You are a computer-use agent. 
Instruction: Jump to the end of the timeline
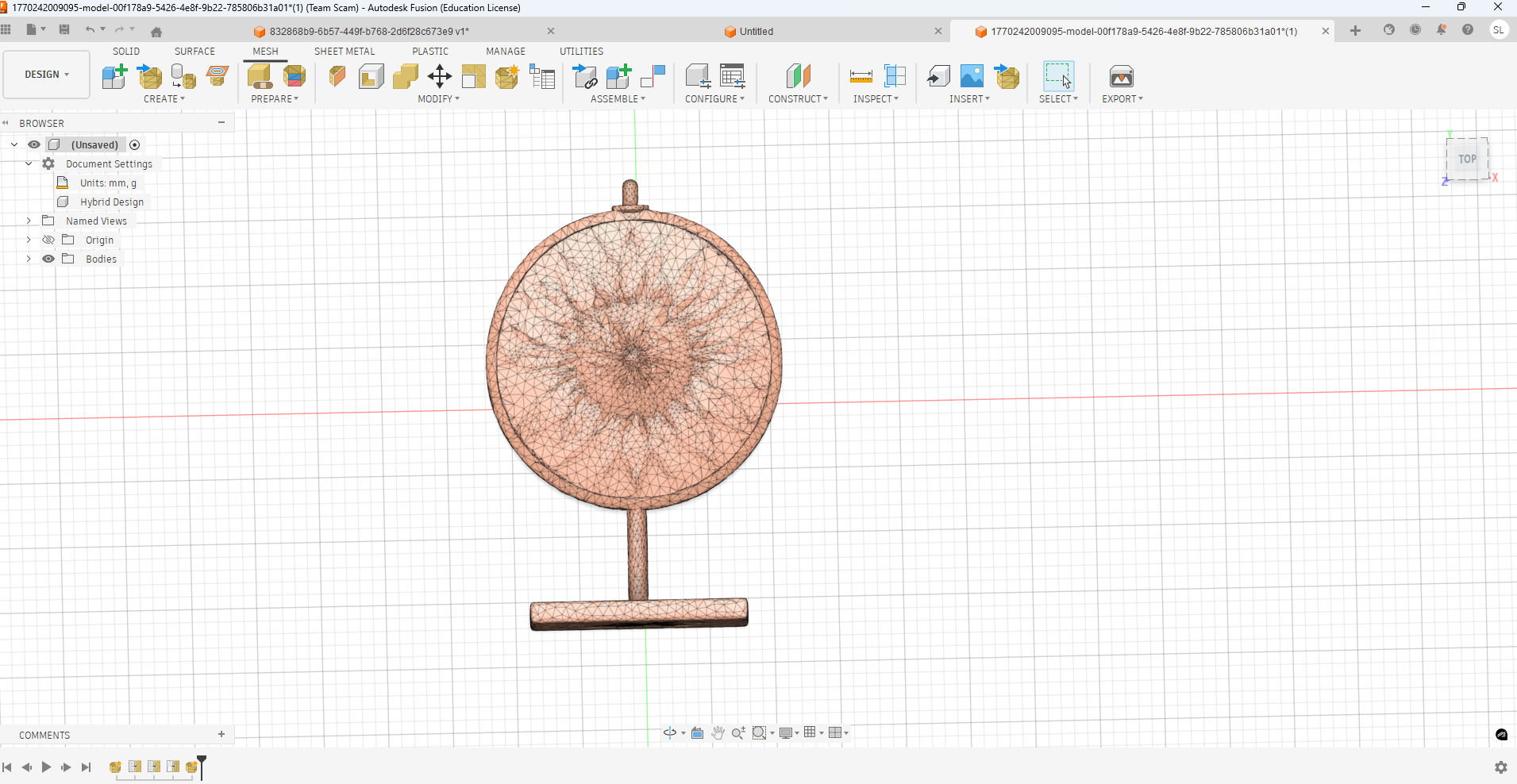click(87, 767)
